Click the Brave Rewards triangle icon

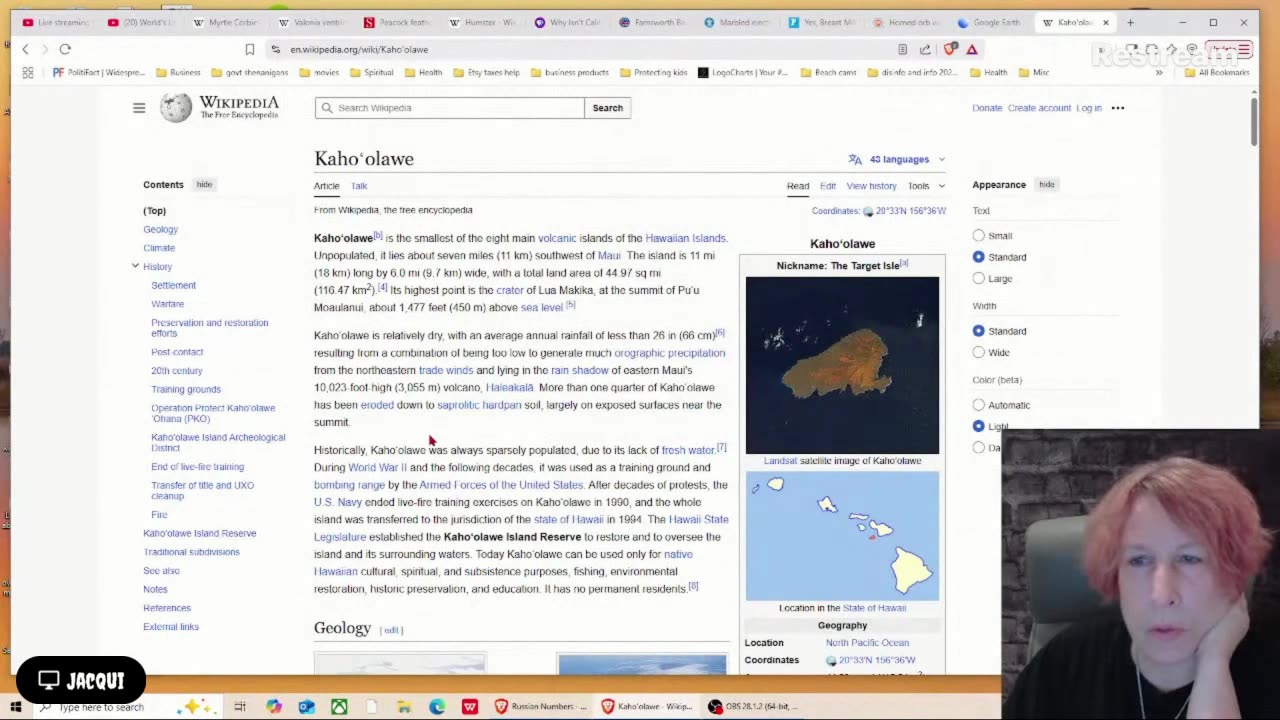click(971, 49)
